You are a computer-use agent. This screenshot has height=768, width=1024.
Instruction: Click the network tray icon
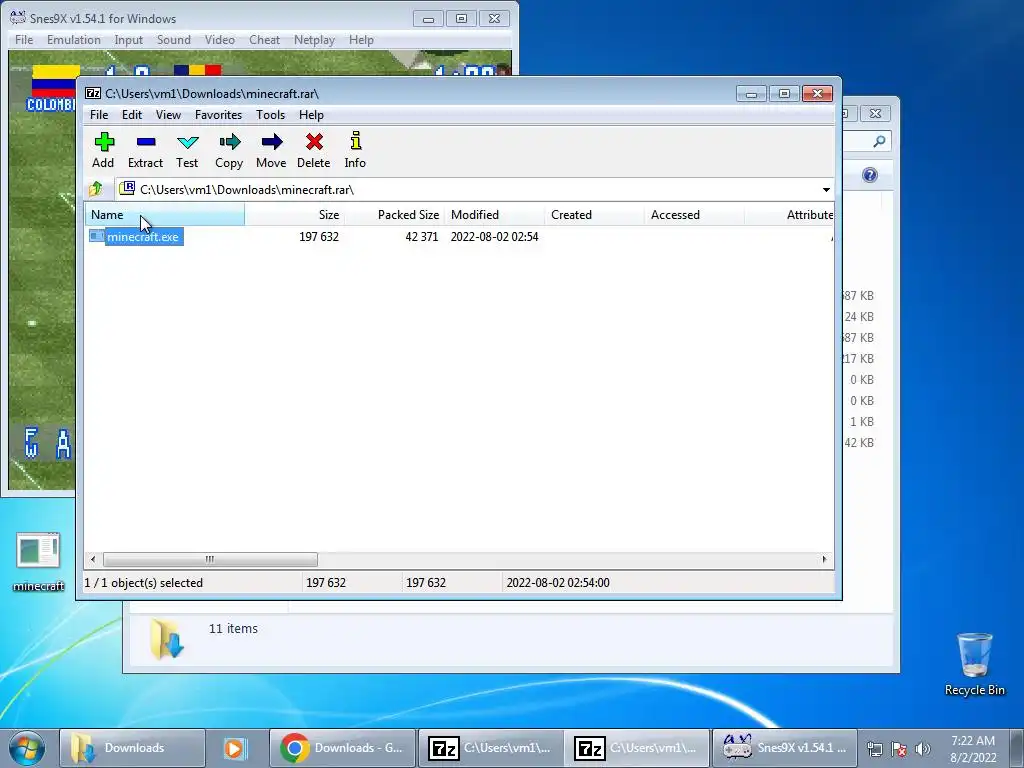874,748
